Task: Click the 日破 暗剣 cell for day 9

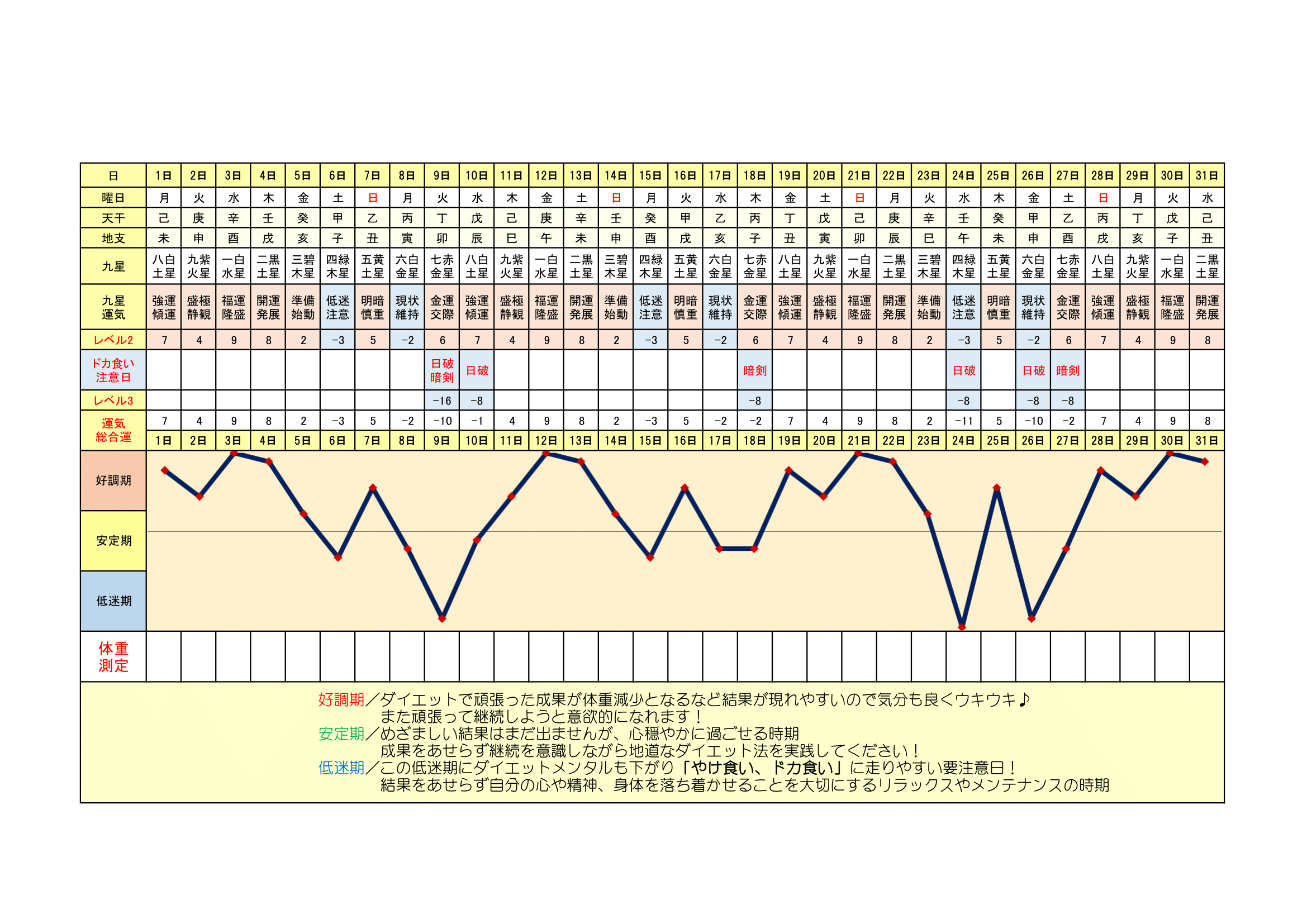Action: pos(442,370)
